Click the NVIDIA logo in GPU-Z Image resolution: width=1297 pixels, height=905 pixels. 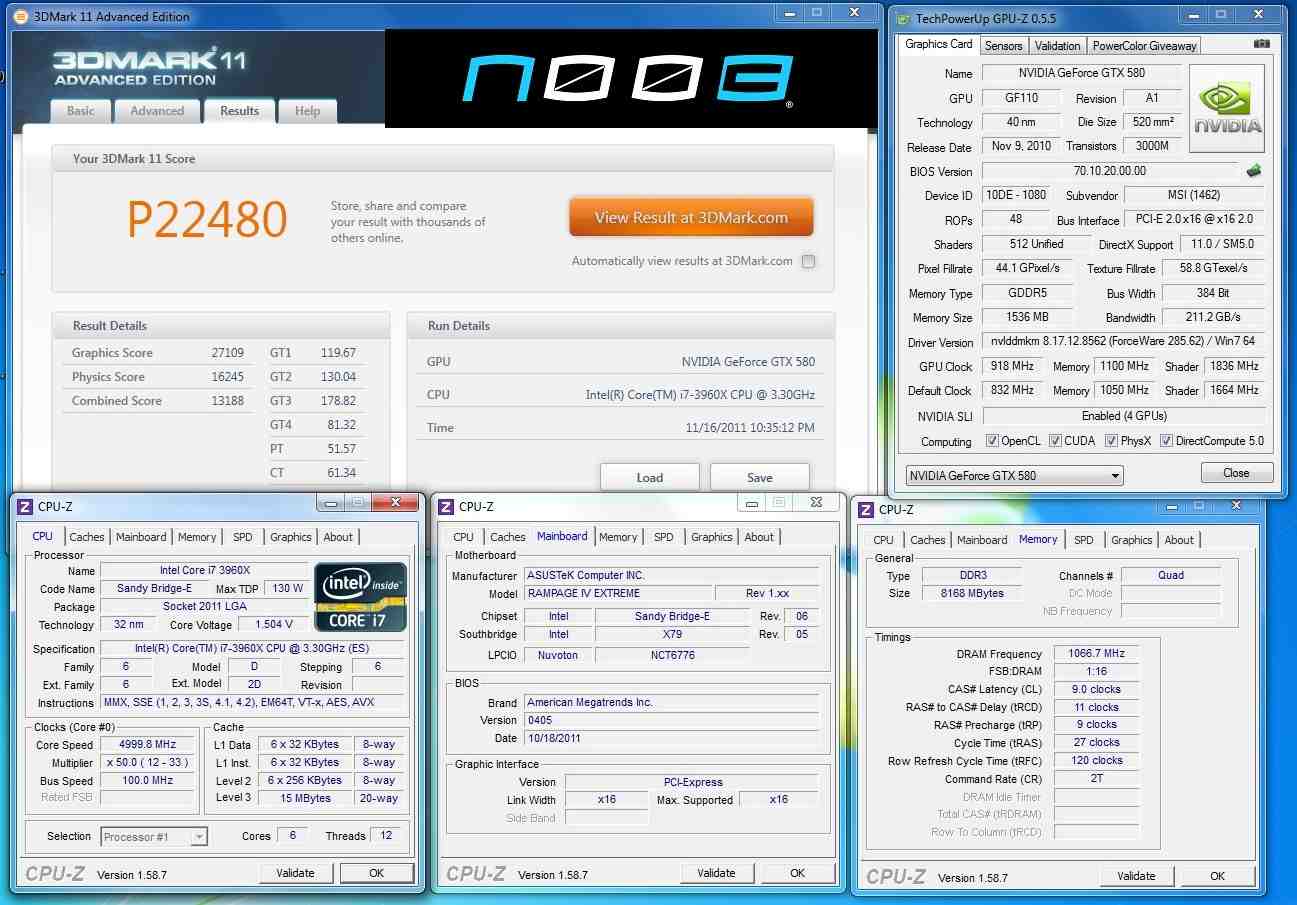[x=1226, y=109]
